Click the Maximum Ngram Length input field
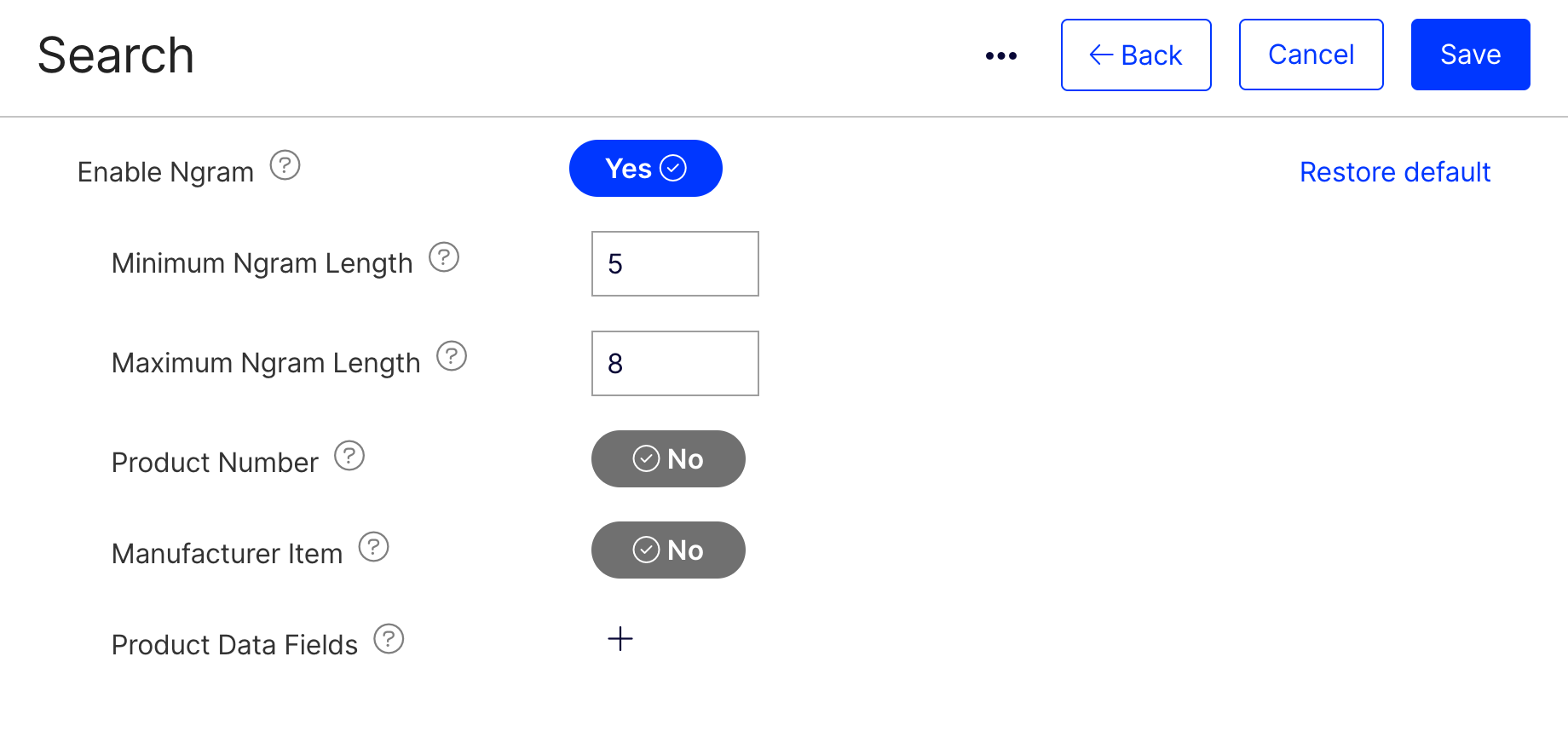 674,363
